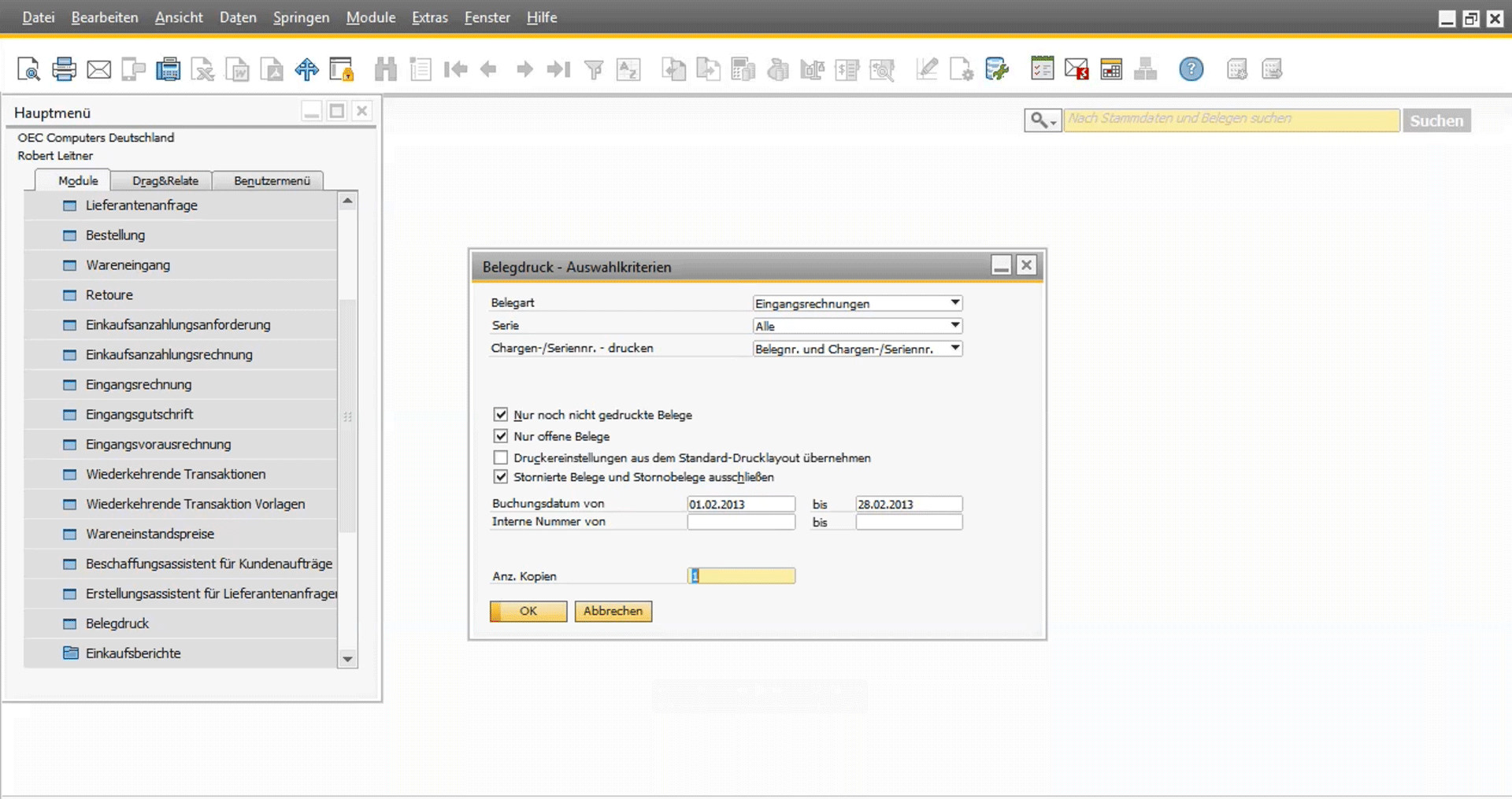
Task: Open the Springen menu
Action: click(301, 17)
